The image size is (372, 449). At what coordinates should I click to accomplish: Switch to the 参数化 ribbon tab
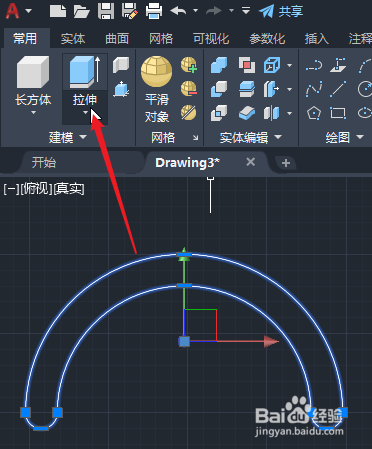tap(267, 39)
